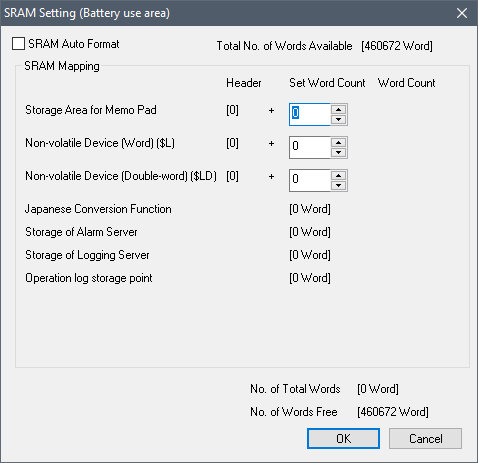This screenshot has width=478, height=463.
Task: Confirm settings with the OK button
Action: (343, 439)
